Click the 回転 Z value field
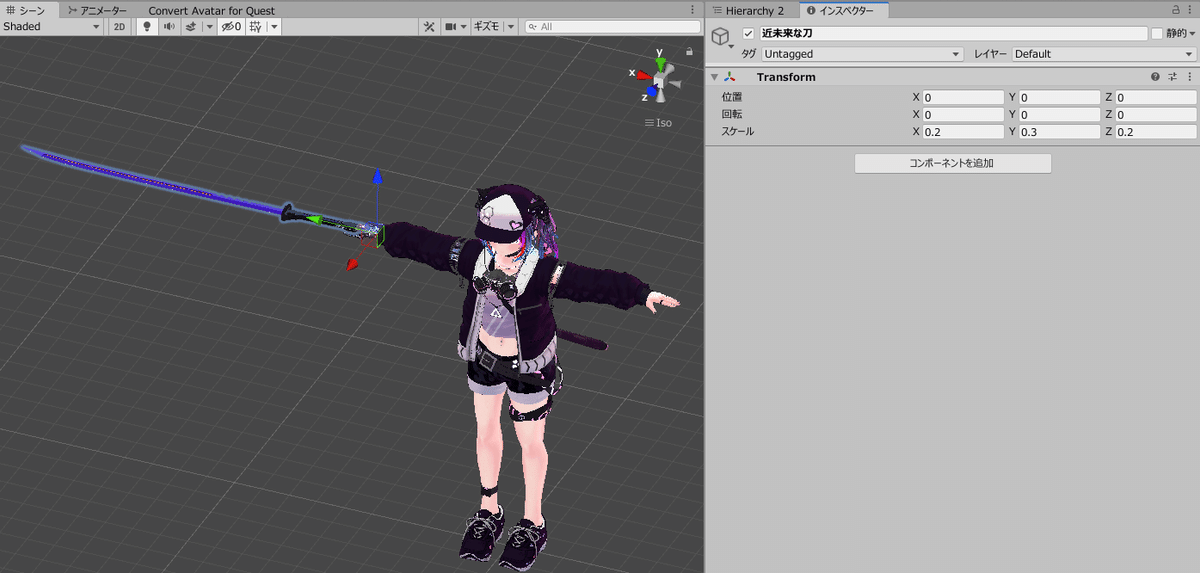1200x573 pixels. [1156, 115]
